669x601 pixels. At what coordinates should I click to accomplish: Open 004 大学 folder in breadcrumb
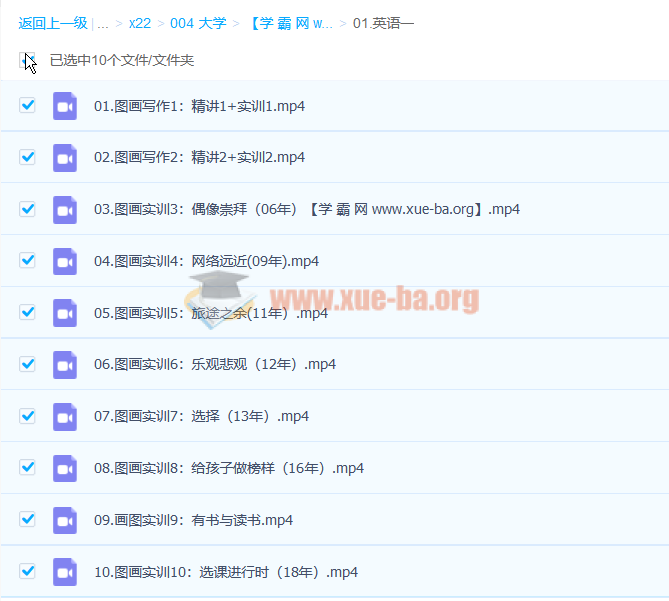197,22
